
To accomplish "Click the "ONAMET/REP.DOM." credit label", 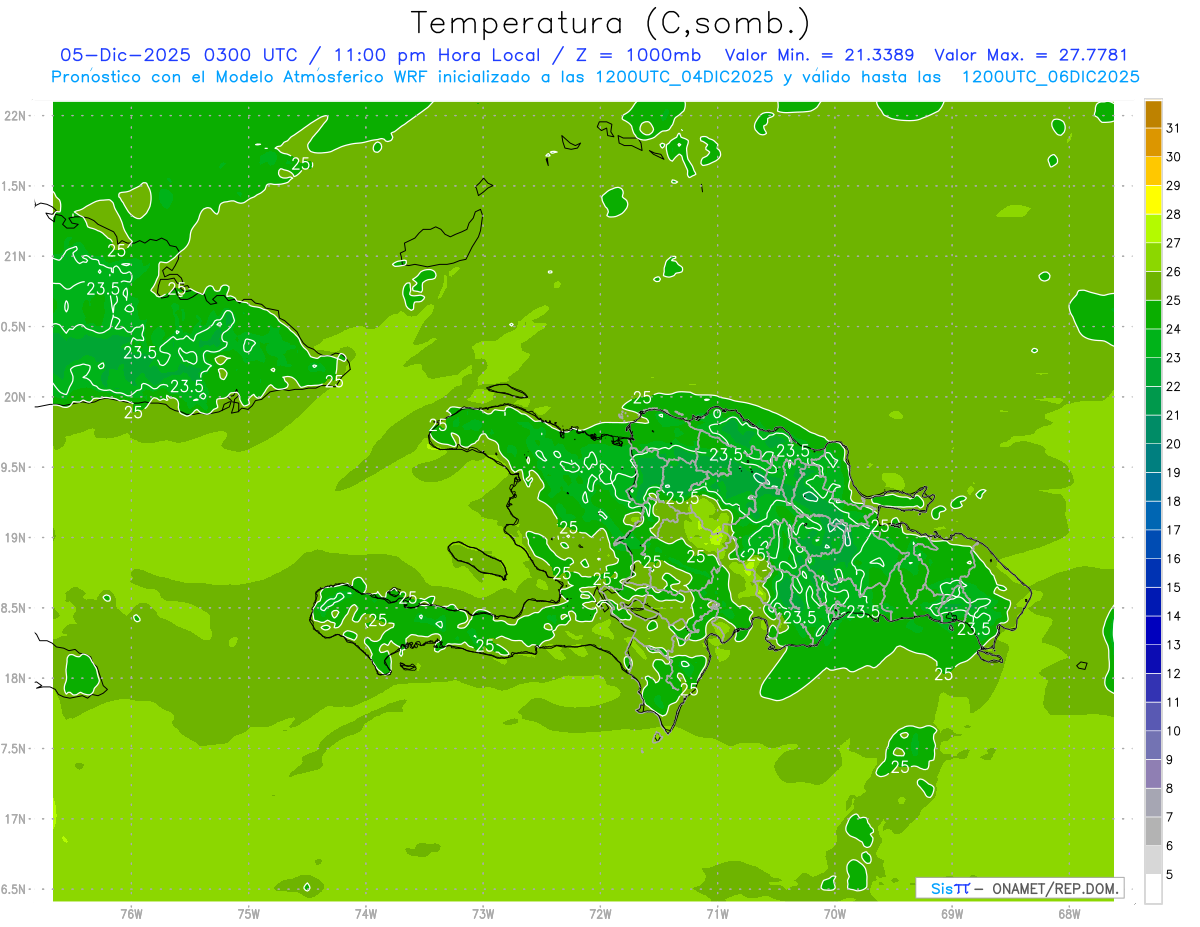I will click(1054, 888).
